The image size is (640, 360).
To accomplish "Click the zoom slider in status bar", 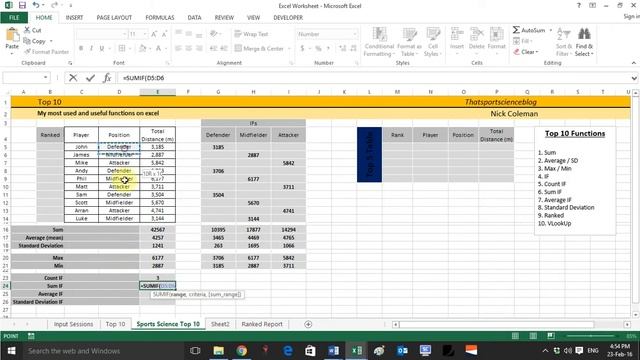I will [x=591, y=336].
